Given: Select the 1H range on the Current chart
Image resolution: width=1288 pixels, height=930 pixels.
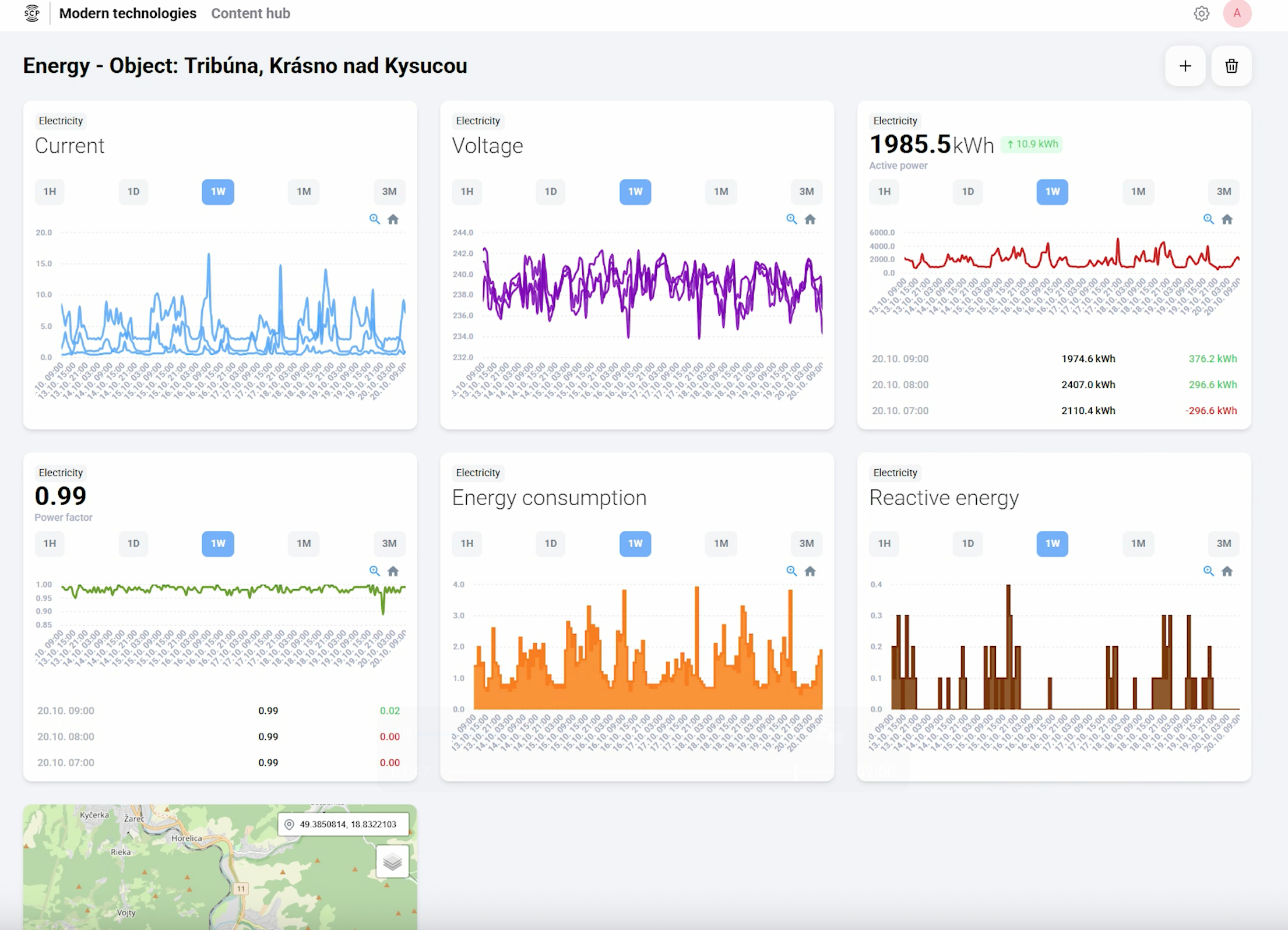Looking at the screenshot, I should pyautogui.click(x=50, y=192).
